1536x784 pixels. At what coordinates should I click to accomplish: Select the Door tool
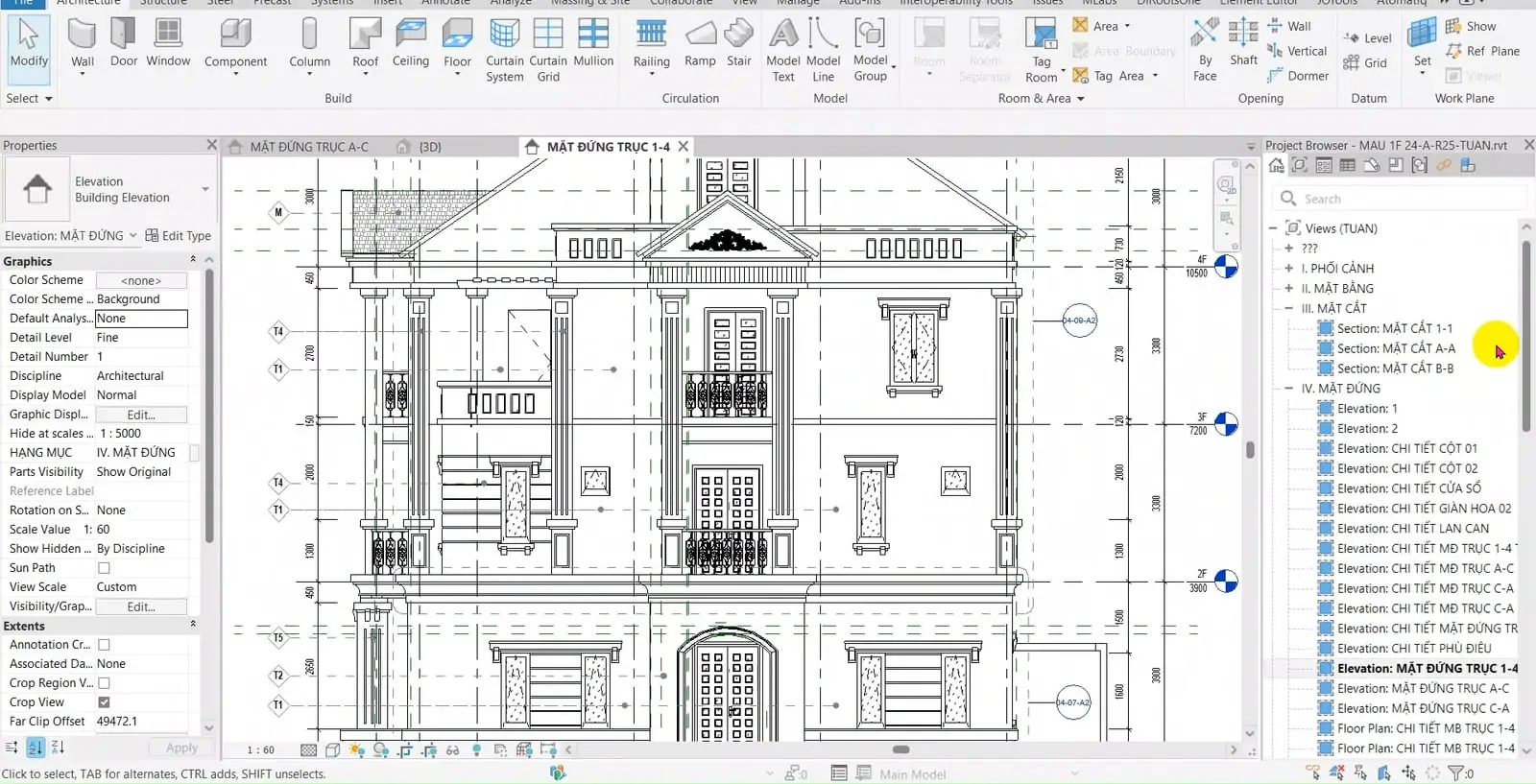(x=124, y=43)
